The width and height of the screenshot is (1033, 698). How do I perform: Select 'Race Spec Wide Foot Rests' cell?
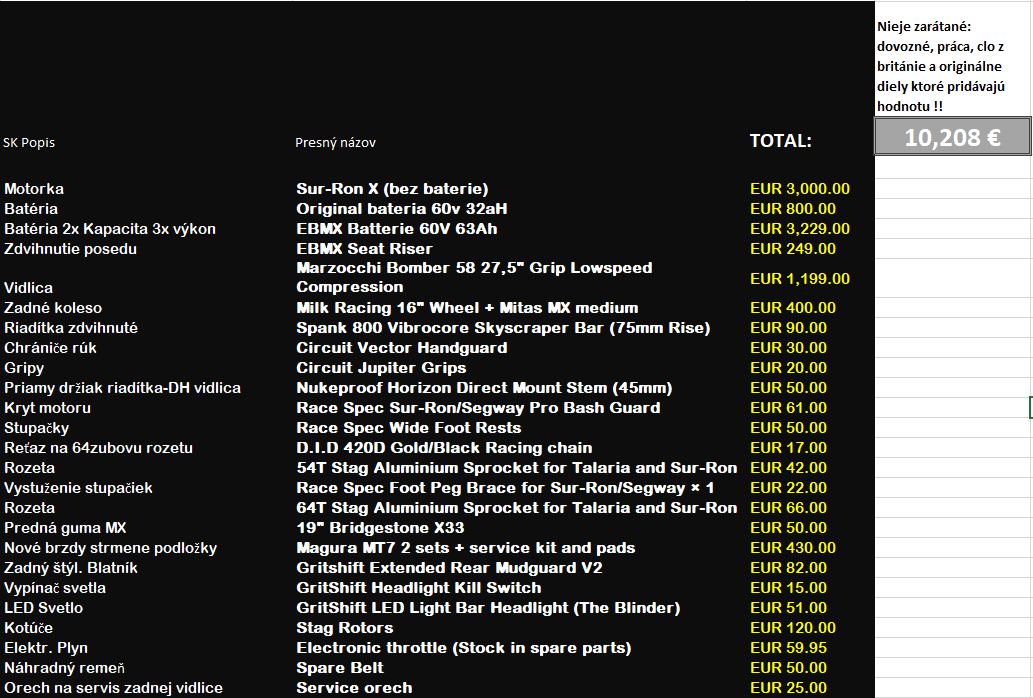408,428
